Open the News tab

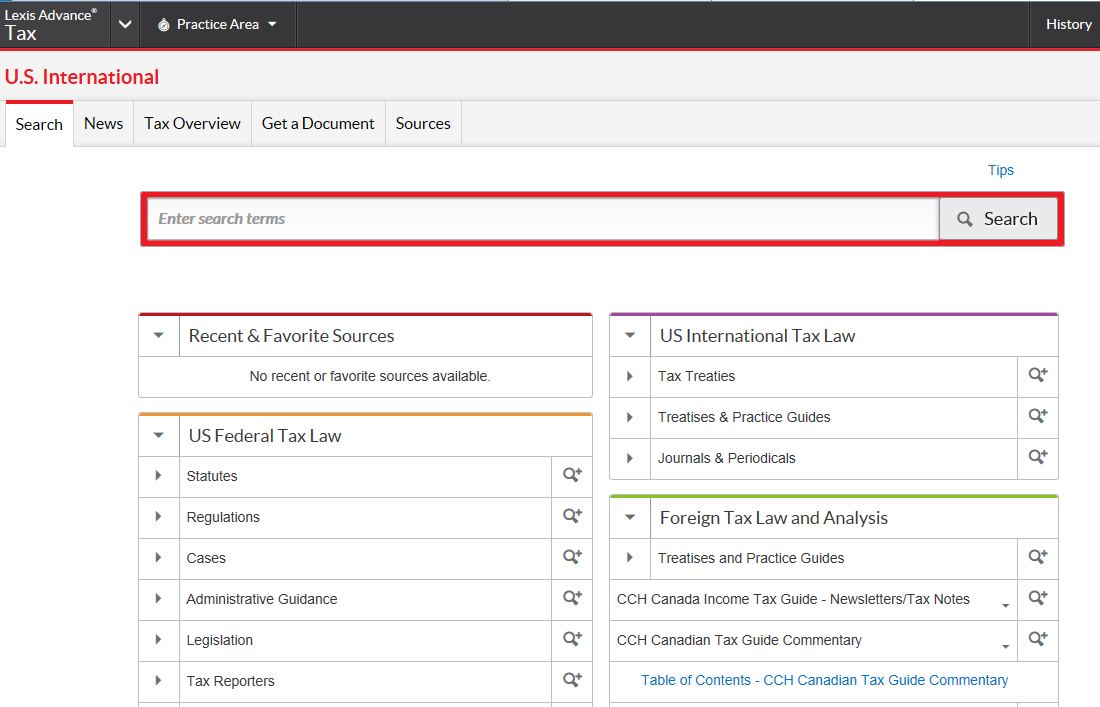pos(103,123)
